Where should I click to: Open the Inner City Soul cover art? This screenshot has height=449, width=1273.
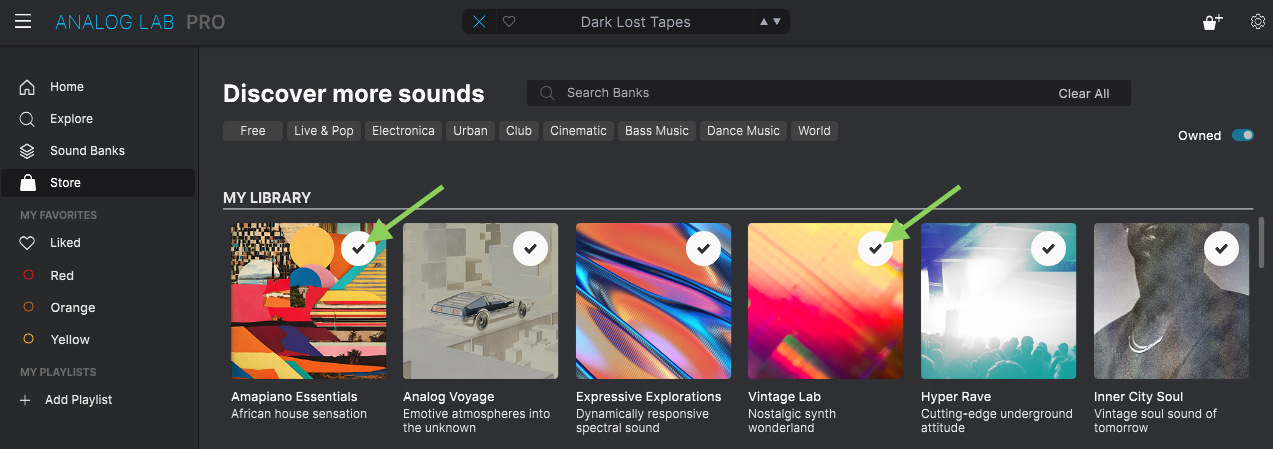coord(1171,301)
